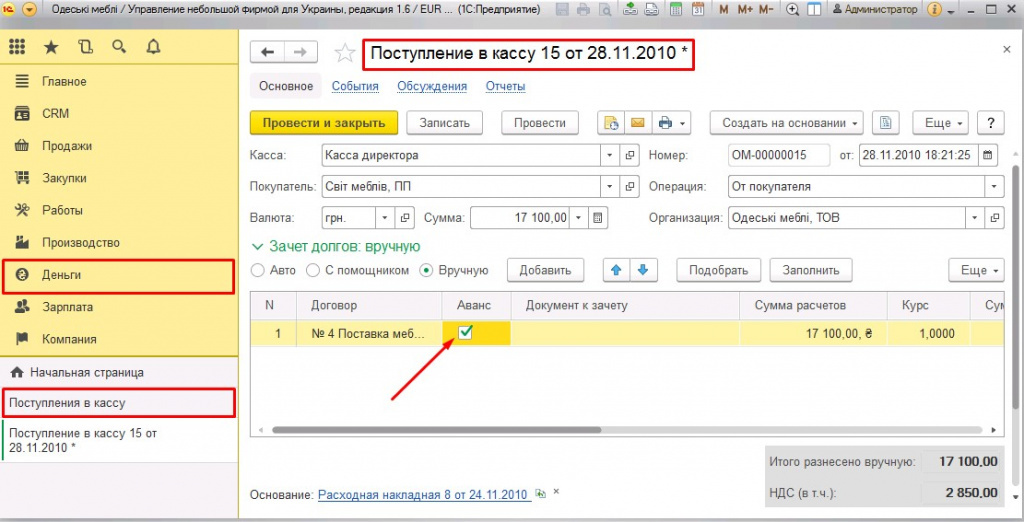Open the sections menu grid icon
Viewport: 1024px width, 522px height.
point(17,47)
